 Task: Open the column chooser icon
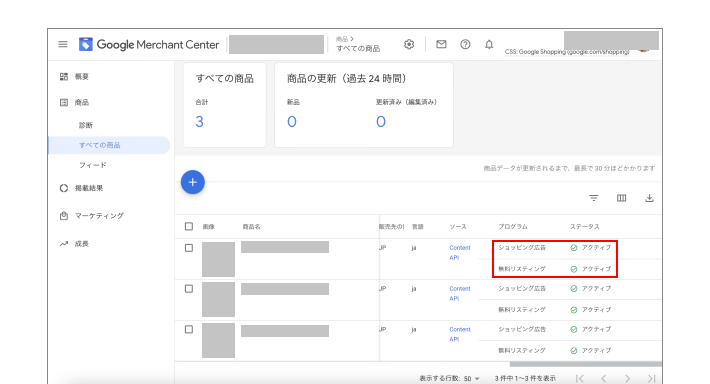pos(621,198)
